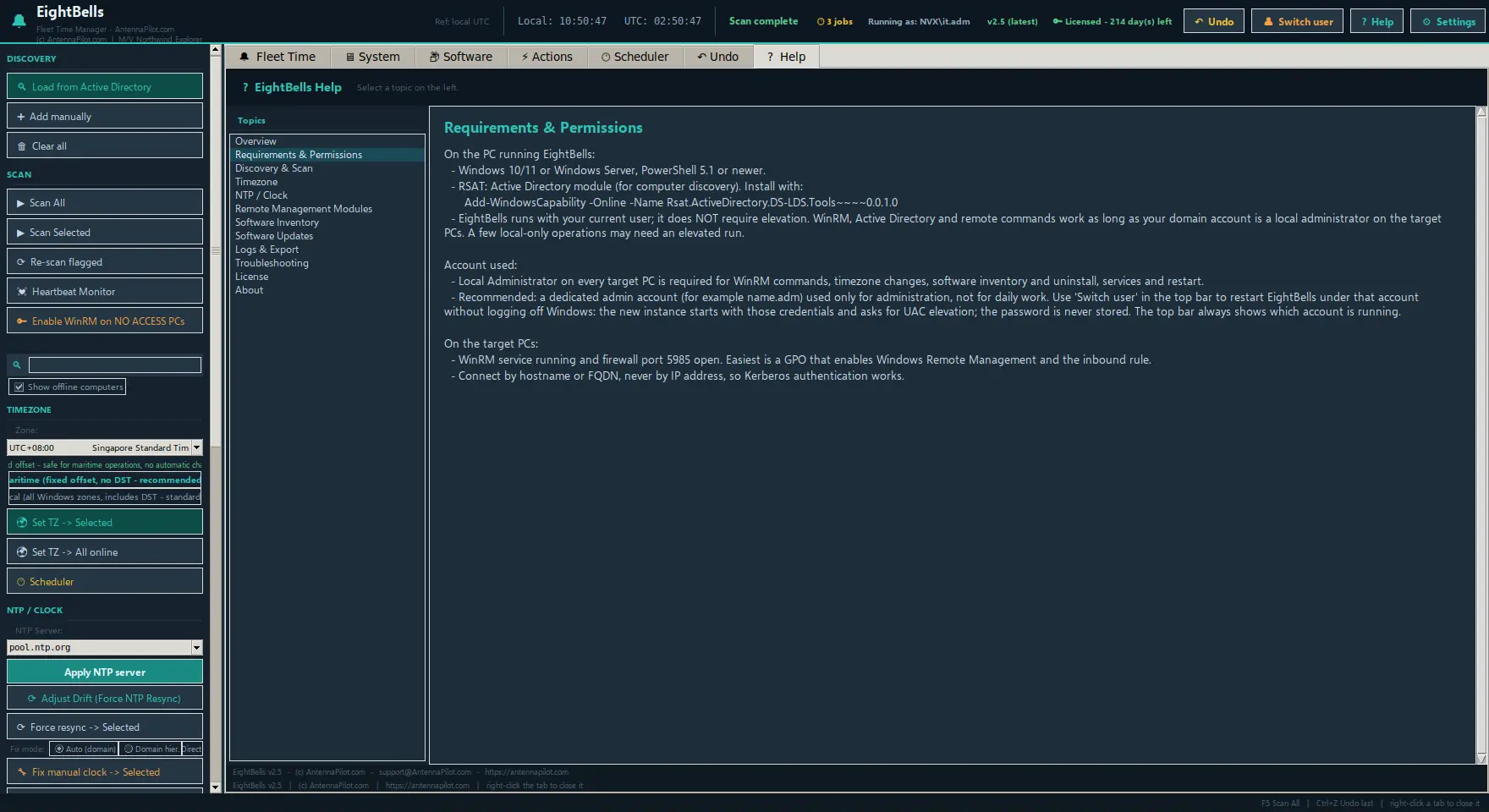Click Set TZ -> All online button
Viewport: 1489px width, 812px height.
pos(105,551)
